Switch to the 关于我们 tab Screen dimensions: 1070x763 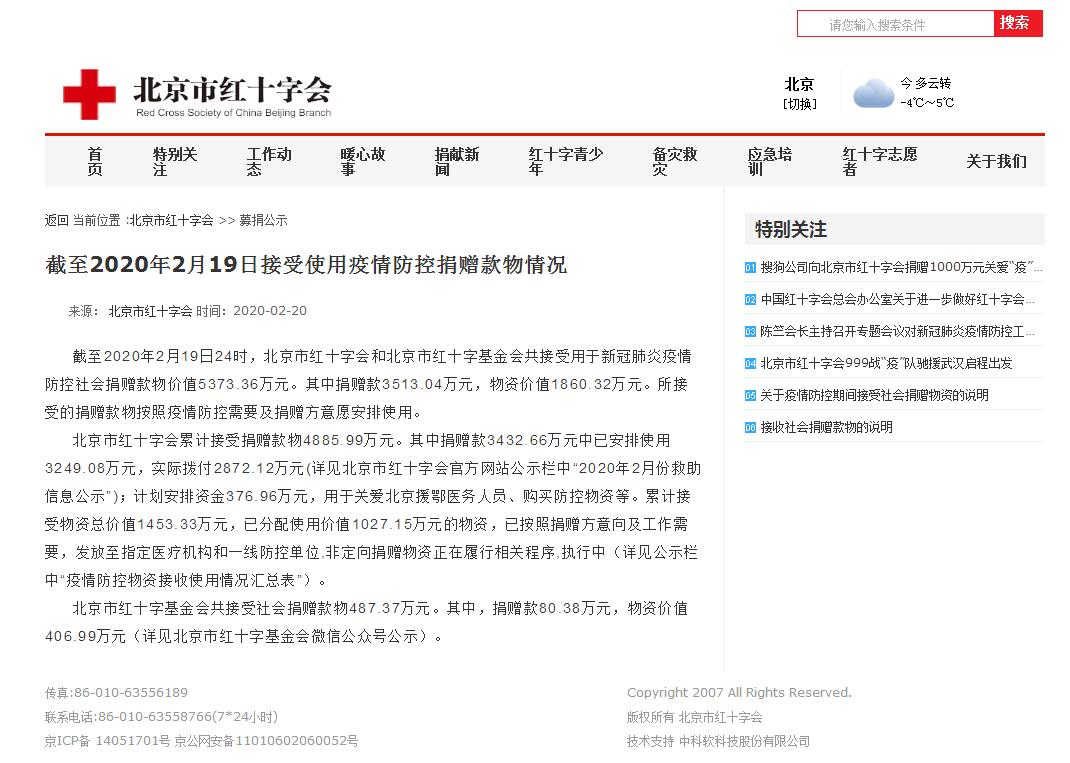[x=997, y=160]
